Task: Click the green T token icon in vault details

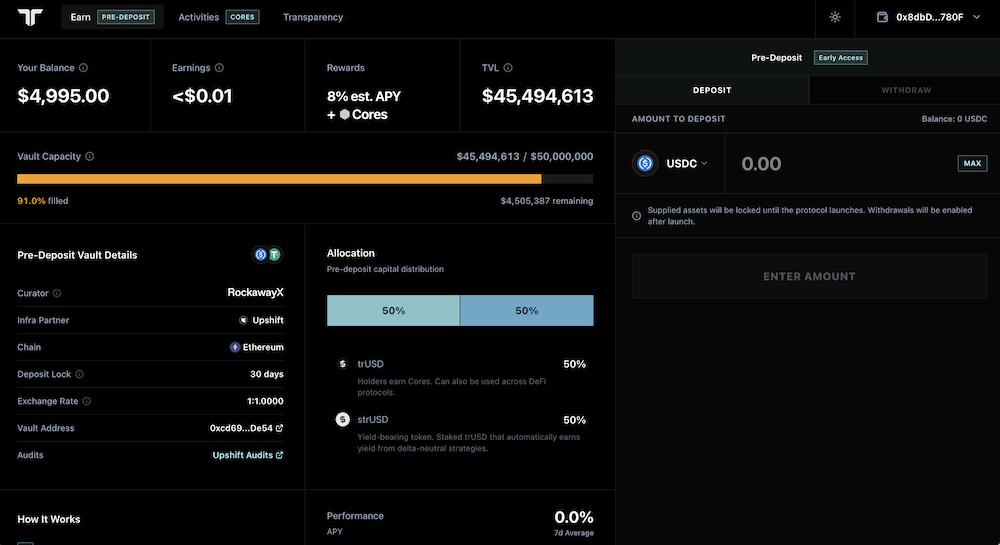Action: (274, 255)
